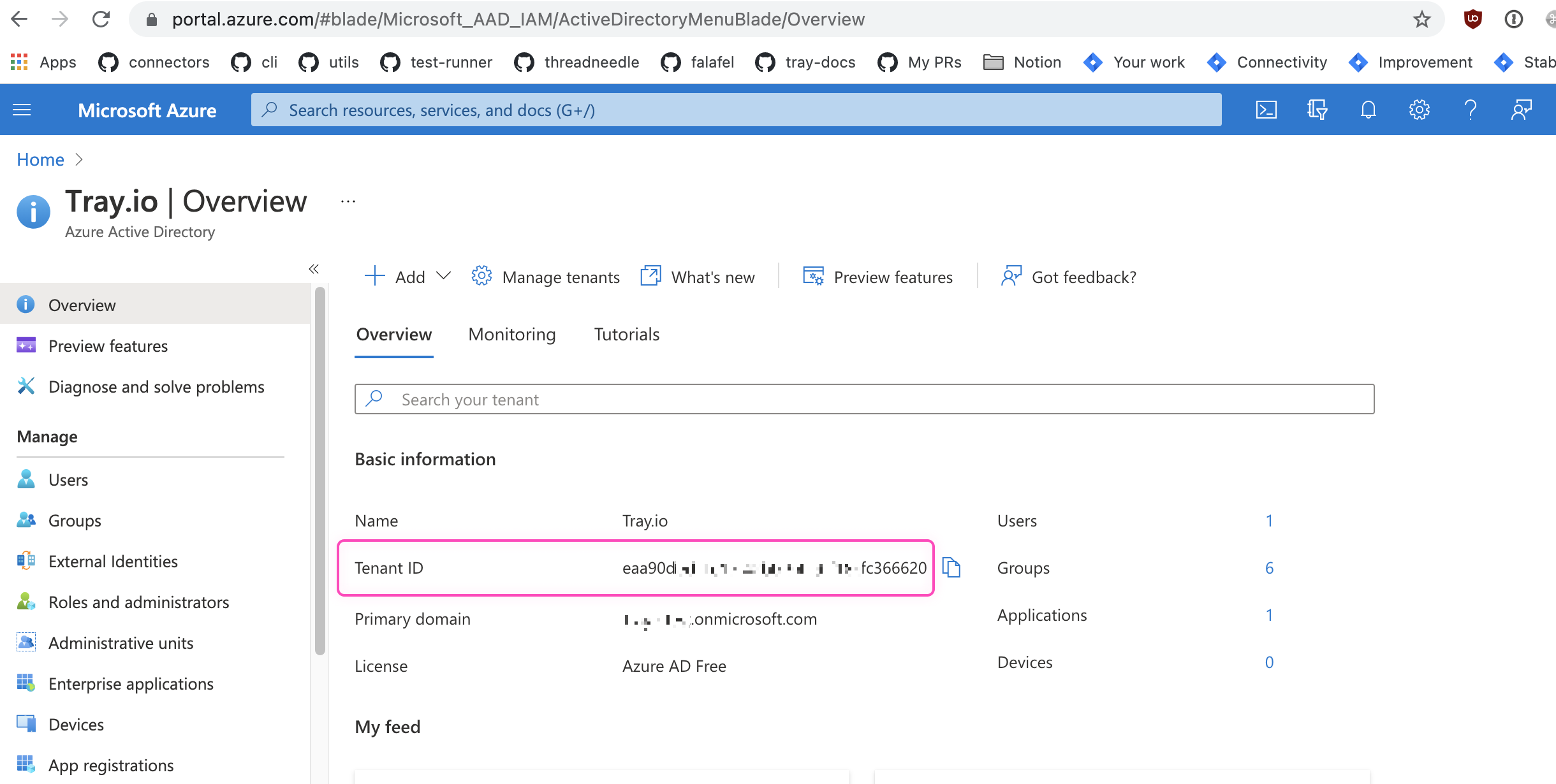Open Groups from the Manage section
The height and width of the screenshot is (784, 1556).
[x=74, y=520]
